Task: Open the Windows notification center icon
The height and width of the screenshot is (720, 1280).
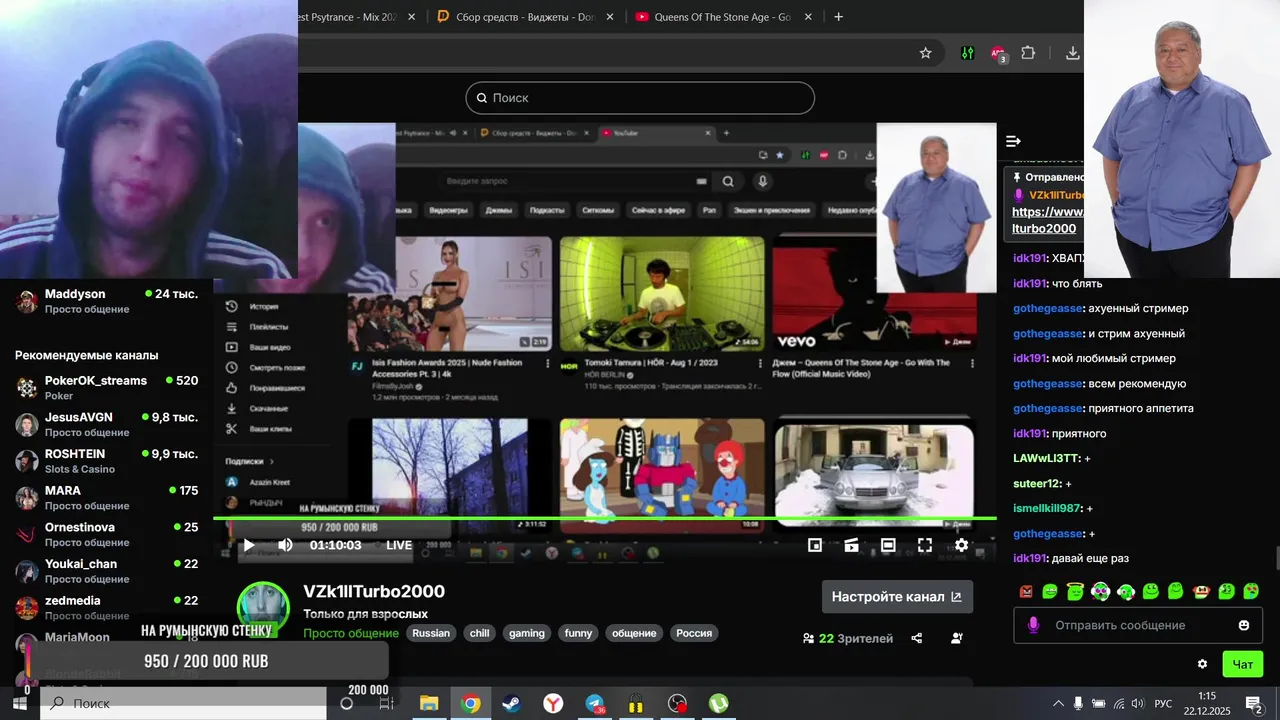Action: (x=1254, y=703)
